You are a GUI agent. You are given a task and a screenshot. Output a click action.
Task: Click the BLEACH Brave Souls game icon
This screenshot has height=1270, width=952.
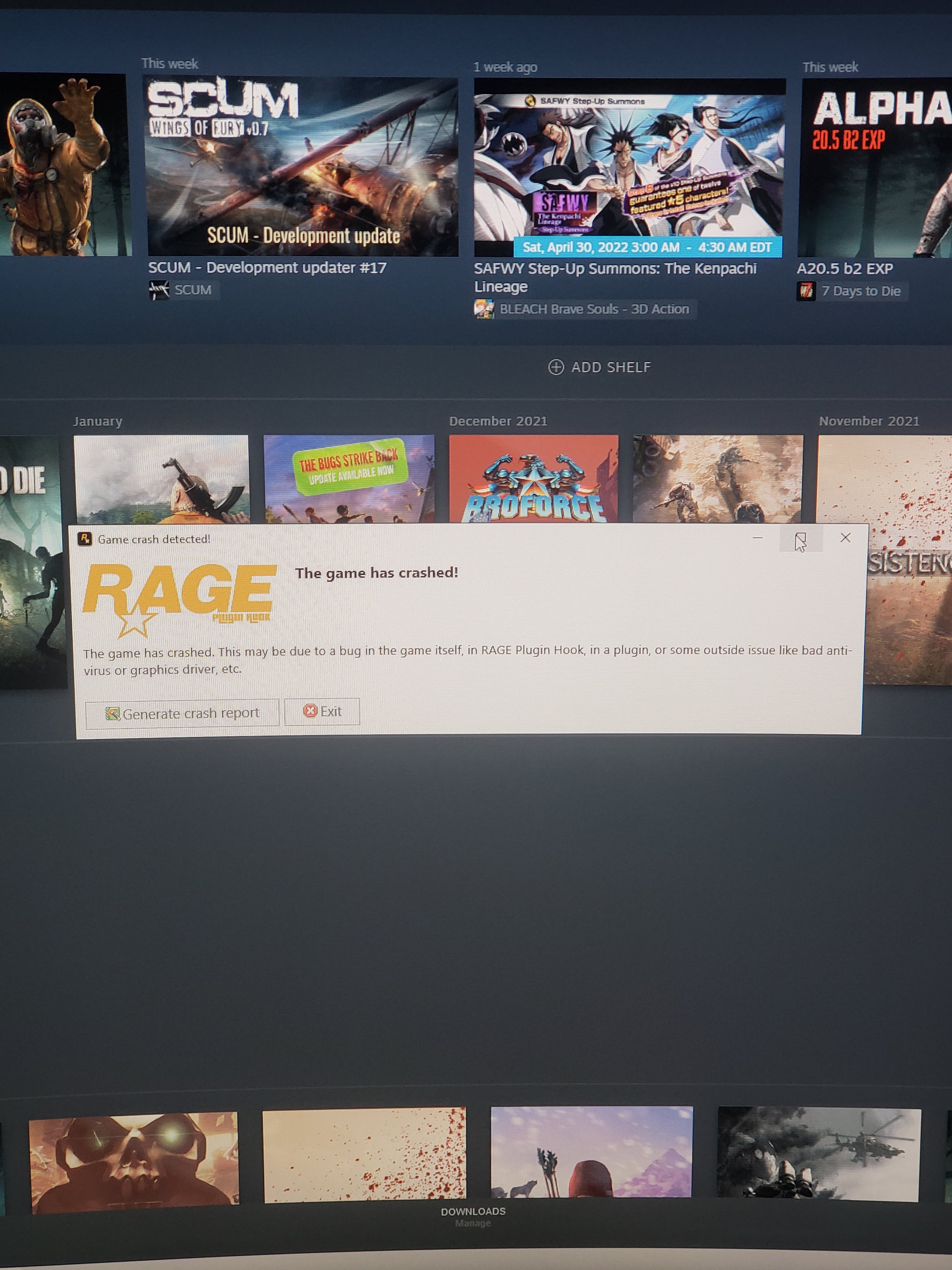(484, 309)
